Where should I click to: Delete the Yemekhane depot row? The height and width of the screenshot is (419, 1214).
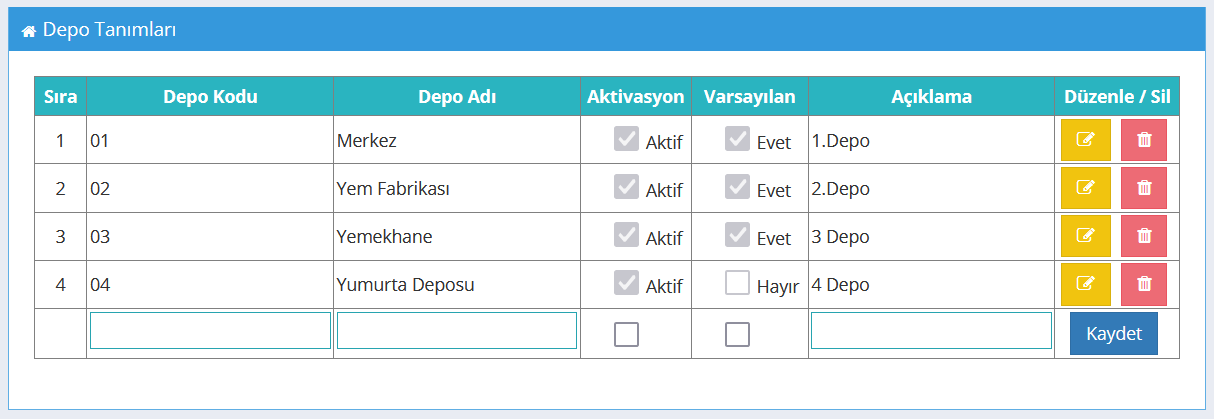coord(1144,236)
